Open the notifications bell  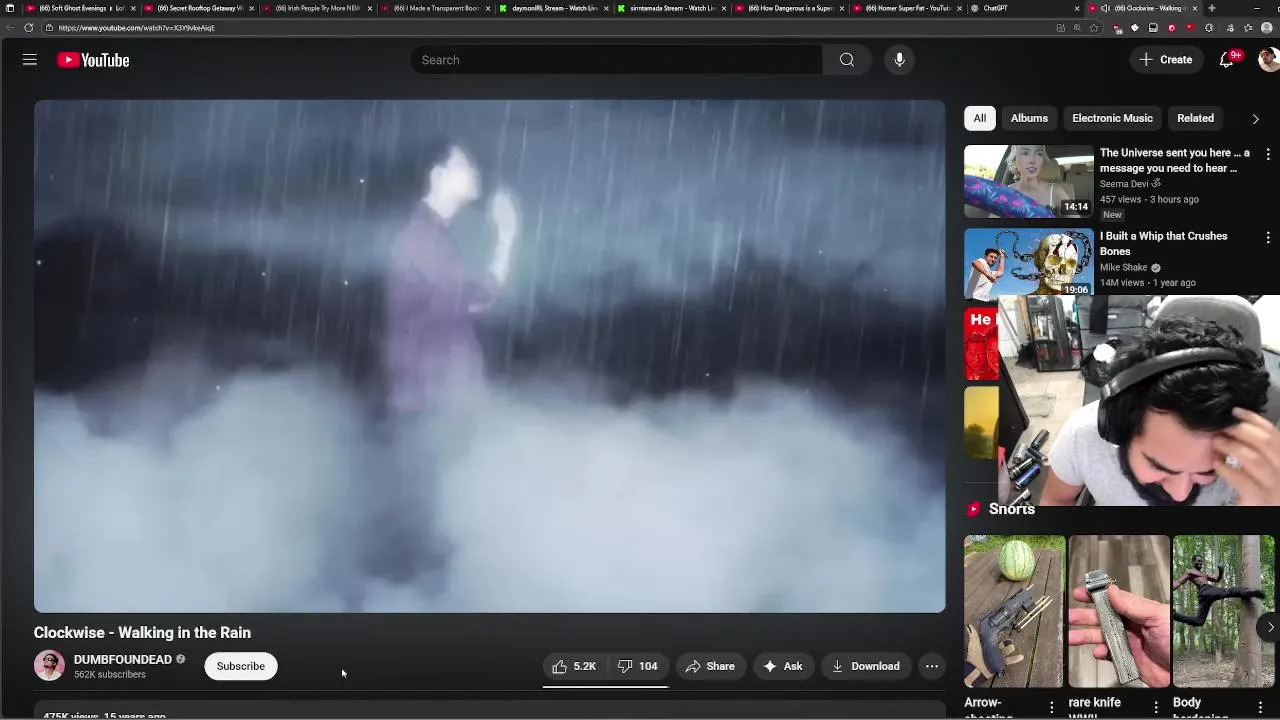click(1227, 60)
